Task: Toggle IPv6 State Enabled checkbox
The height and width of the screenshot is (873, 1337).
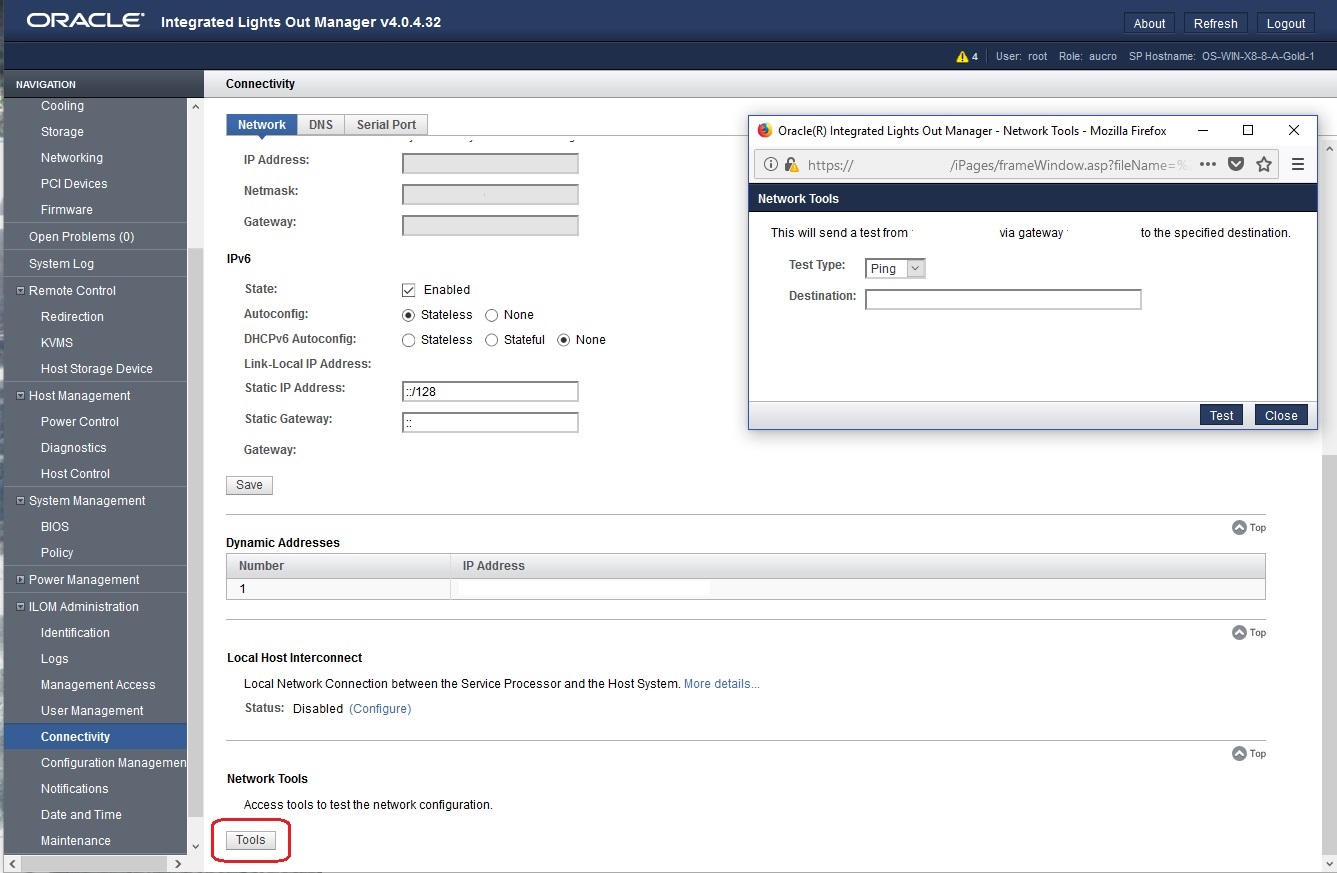Action: (408, 290)
